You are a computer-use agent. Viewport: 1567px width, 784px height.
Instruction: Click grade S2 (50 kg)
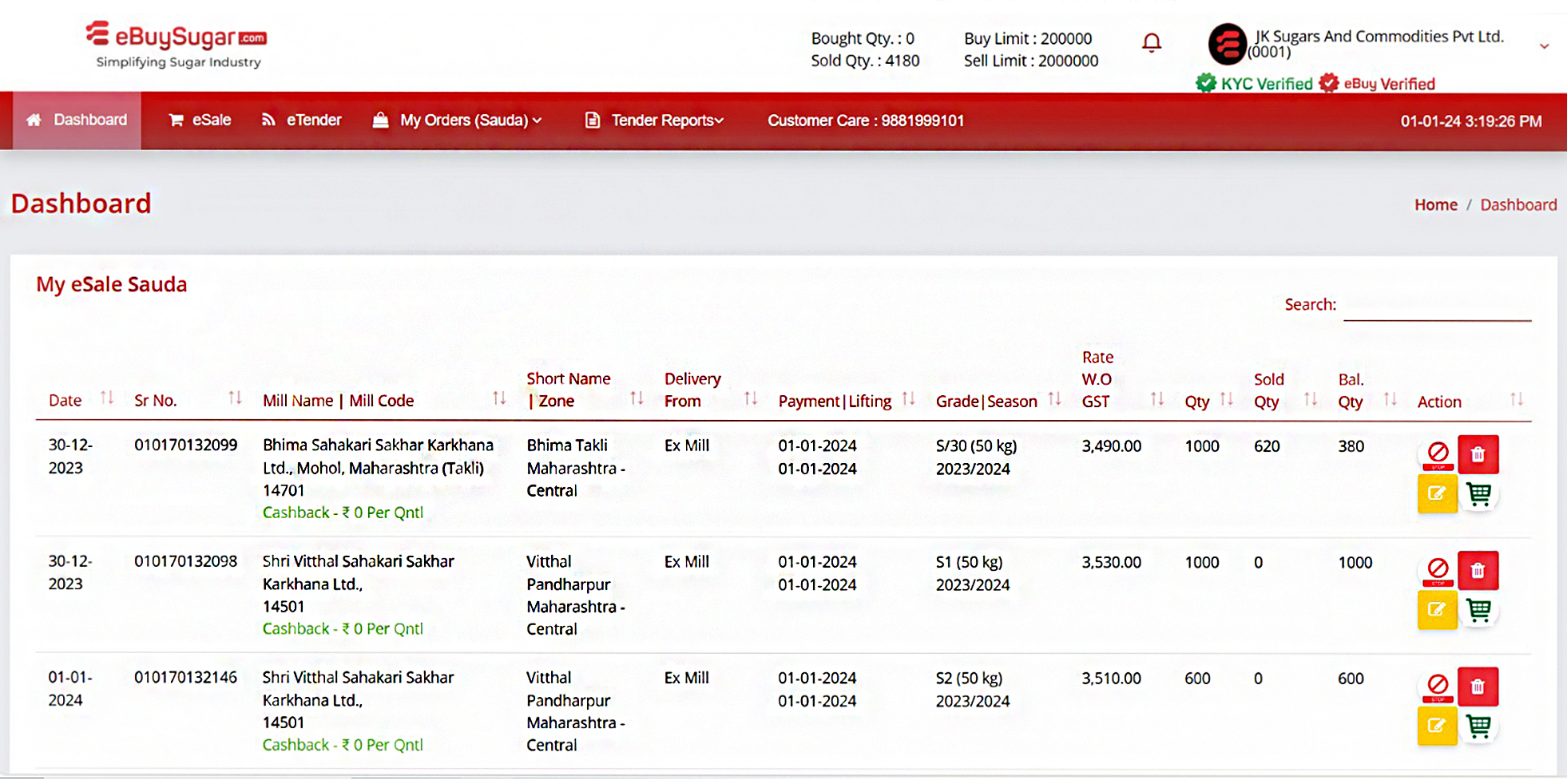(969, 679)
